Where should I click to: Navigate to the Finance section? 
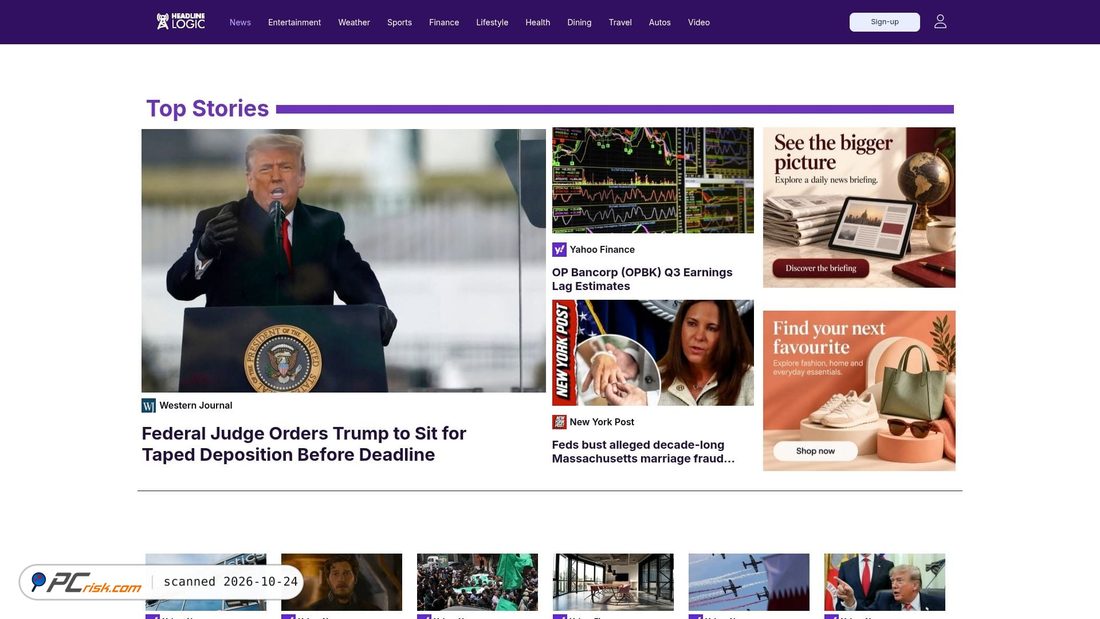444,22
